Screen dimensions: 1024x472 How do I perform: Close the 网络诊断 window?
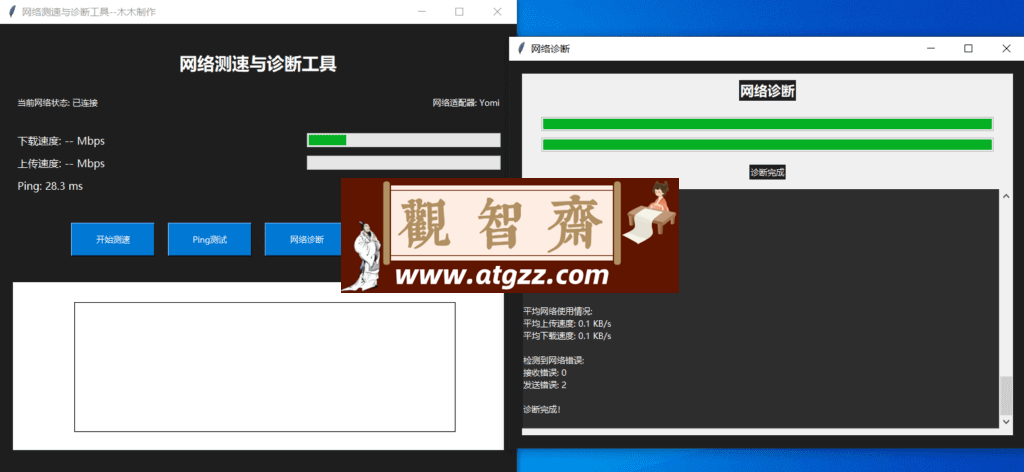[x=1006, y=48]
